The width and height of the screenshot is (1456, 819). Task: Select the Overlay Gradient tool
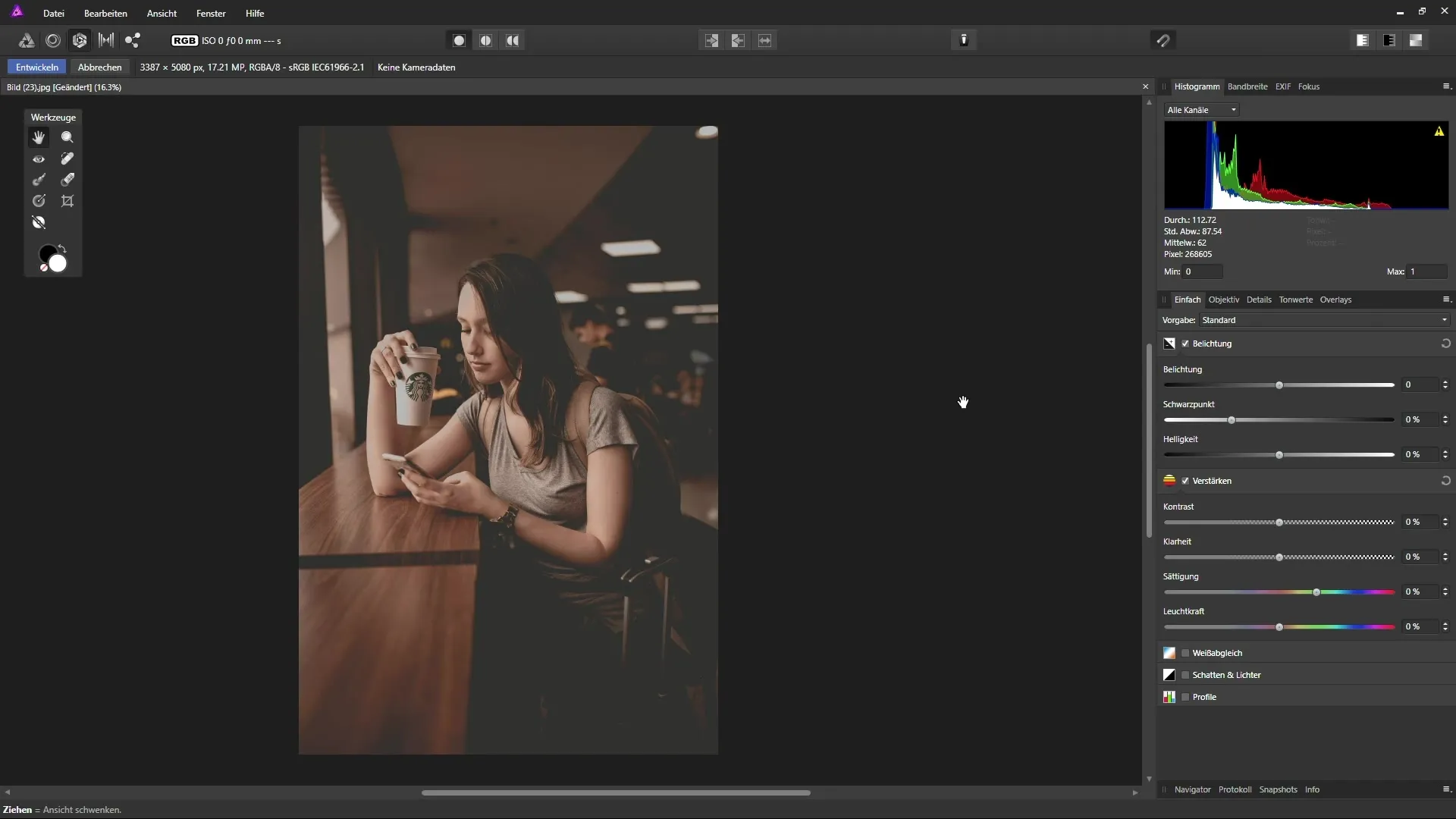39,201
